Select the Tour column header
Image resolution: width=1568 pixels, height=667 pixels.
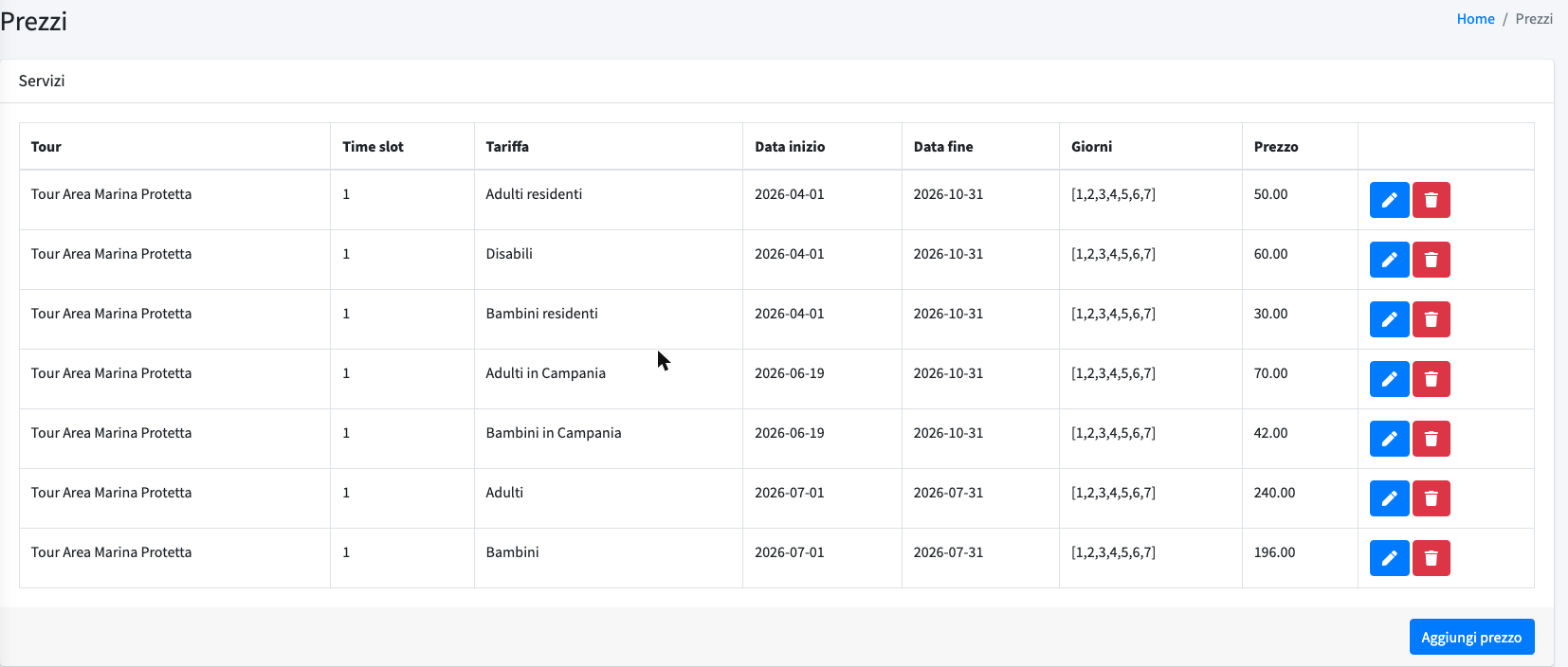pyautogui.click(x=46, y=147)
